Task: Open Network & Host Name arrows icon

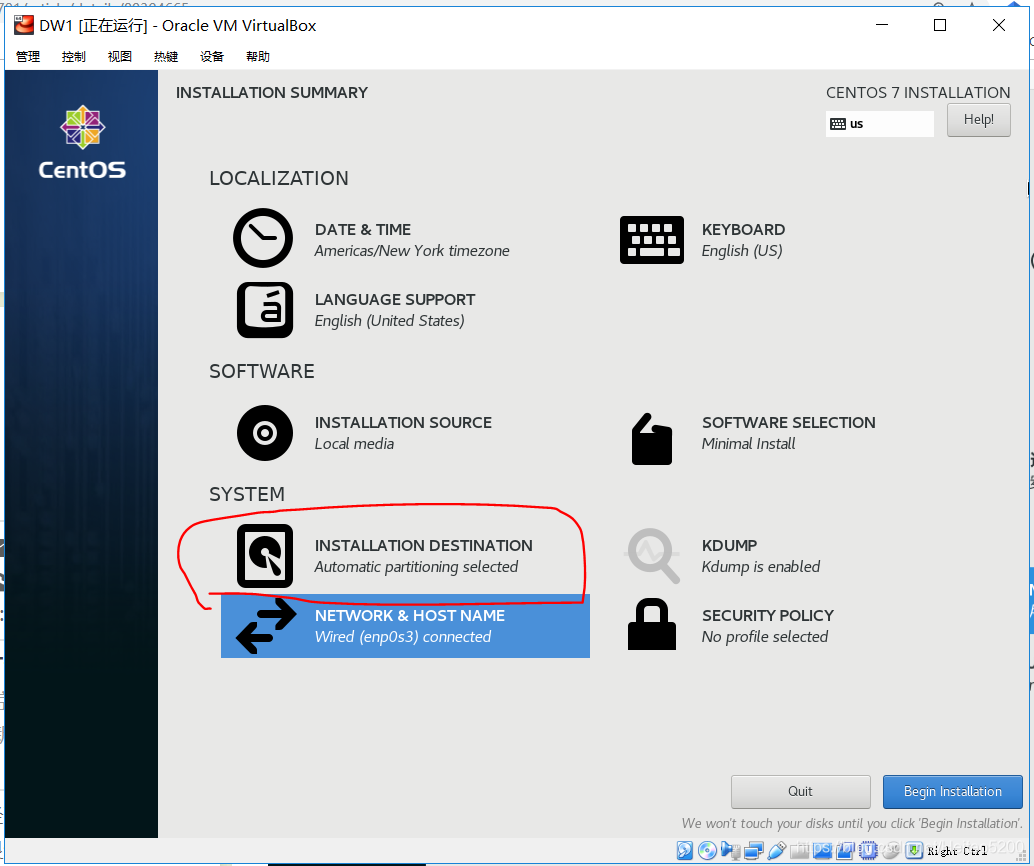Action: 266,626
